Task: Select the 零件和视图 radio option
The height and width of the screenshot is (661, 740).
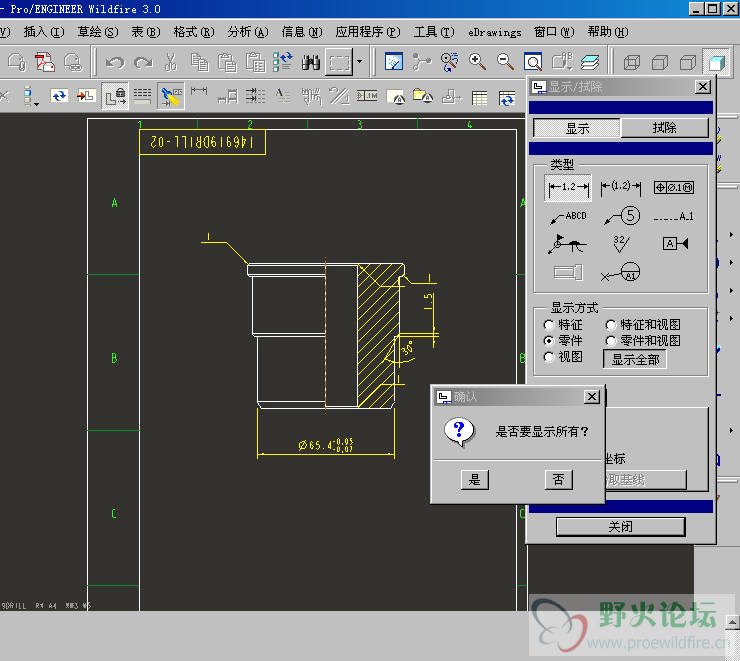Action: pyautogui.click(x=611, y=341)
